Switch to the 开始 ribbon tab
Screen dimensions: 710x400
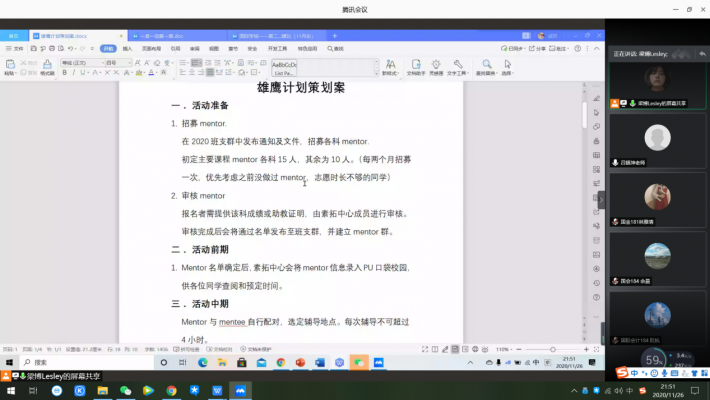tap(108, 48)
